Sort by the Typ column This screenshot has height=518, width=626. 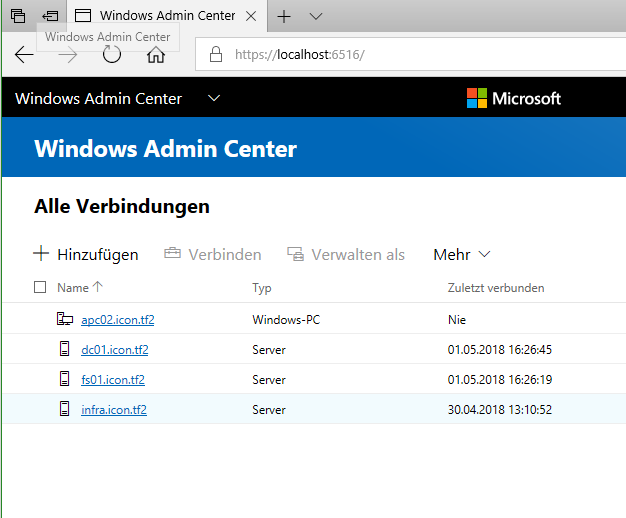click(x=261, y=288)
